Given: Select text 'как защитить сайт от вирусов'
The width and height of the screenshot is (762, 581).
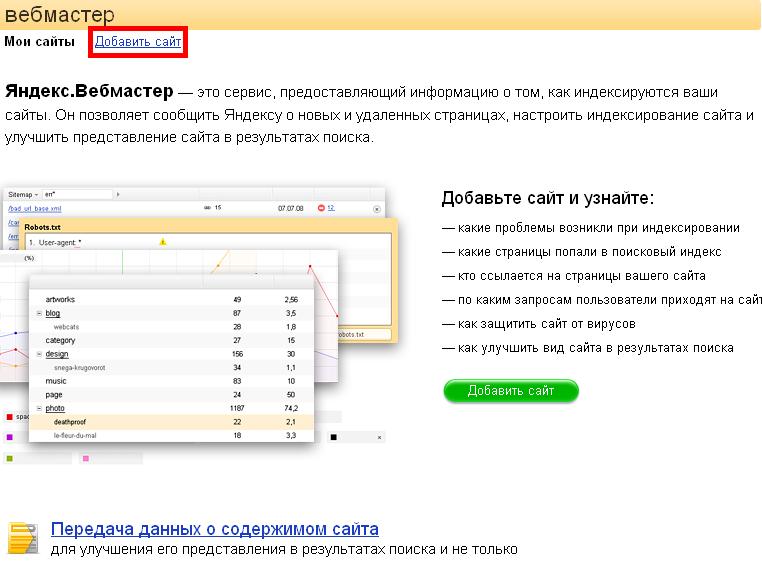Looking at the screenshot, I should tap(547, 324).
